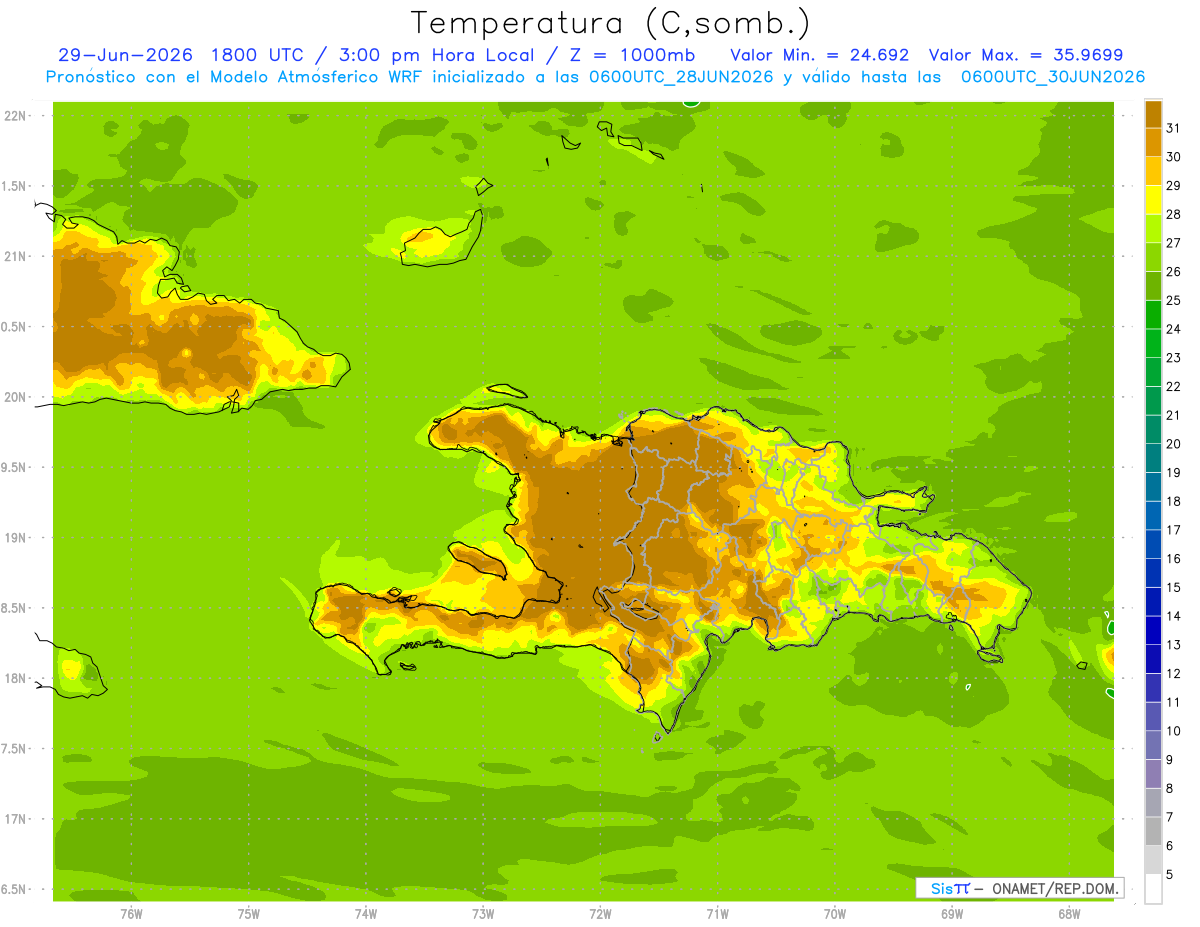The image size is (1200, 927).
Task: Click the '75W' longitude axis label
Action: [248, 913]
